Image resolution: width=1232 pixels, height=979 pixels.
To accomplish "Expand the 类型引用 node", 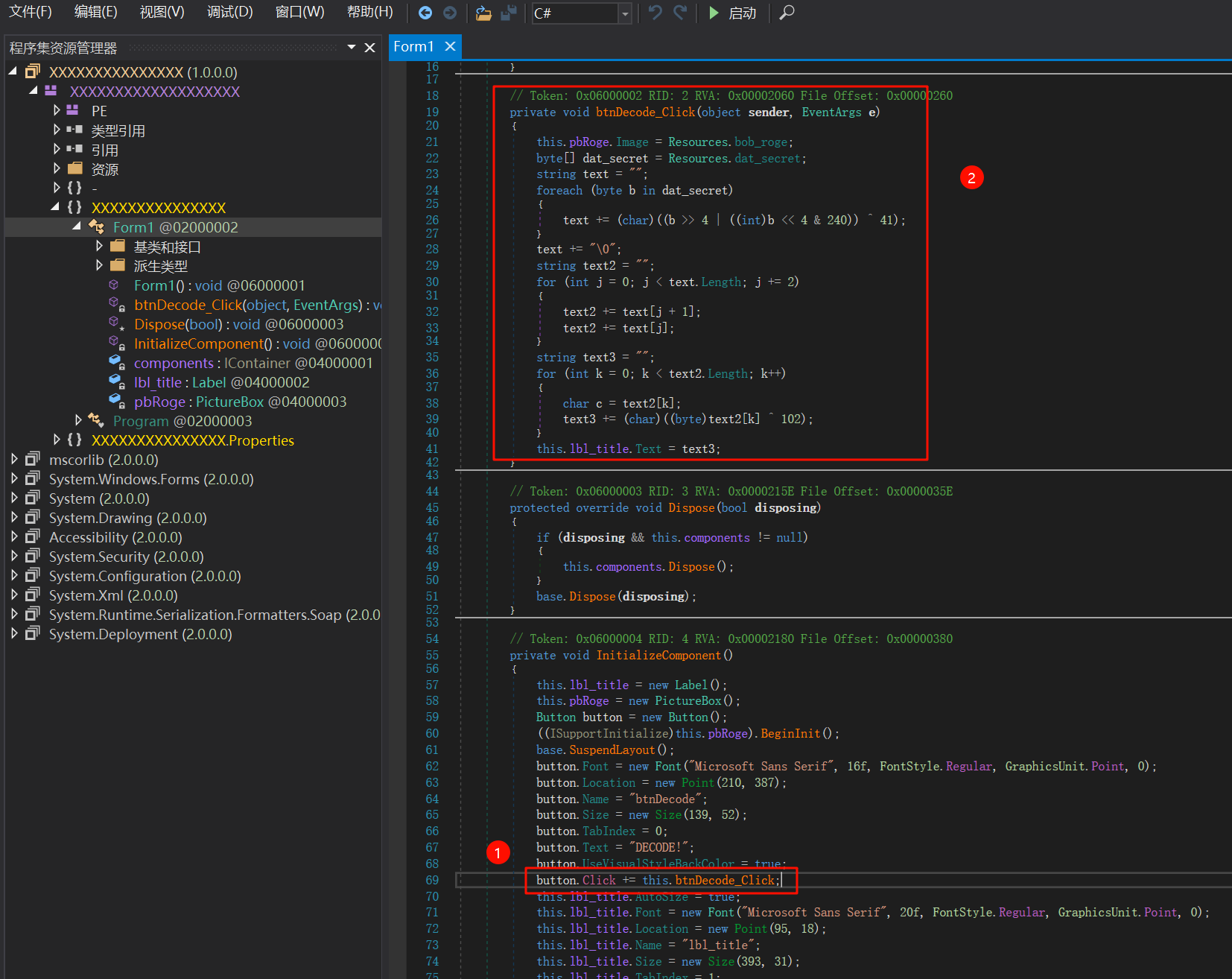I will click(57, 129).
